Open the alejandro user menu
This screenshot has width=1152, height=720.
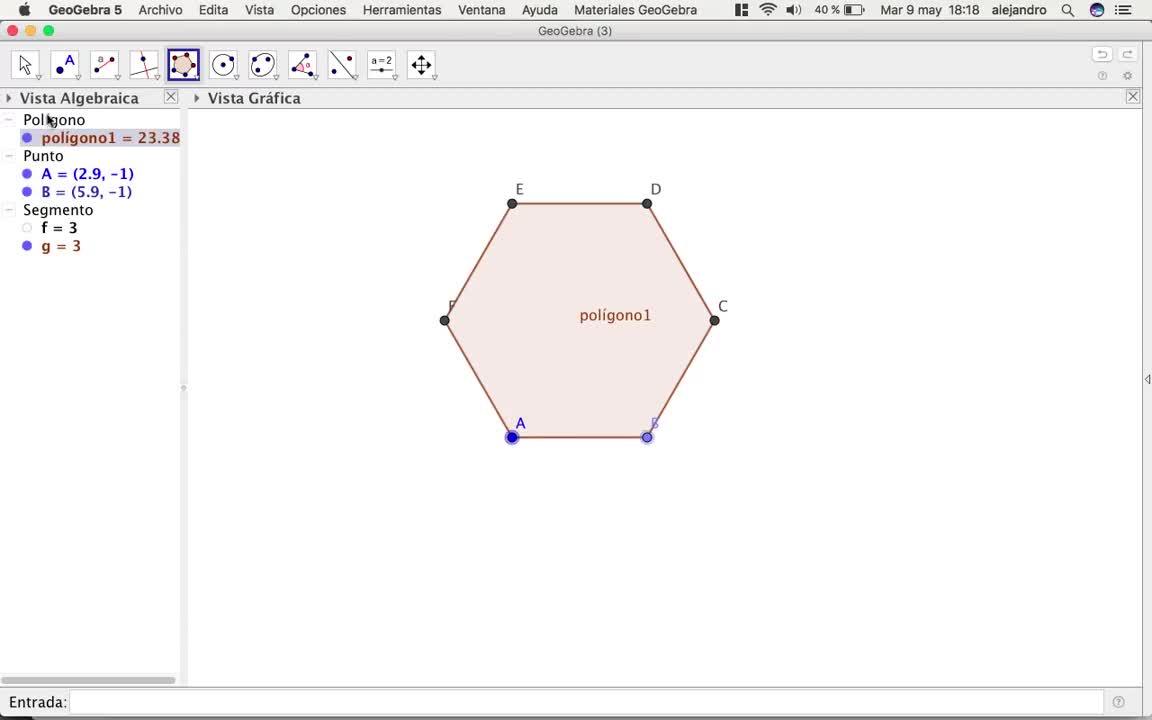coord(1018,10)
